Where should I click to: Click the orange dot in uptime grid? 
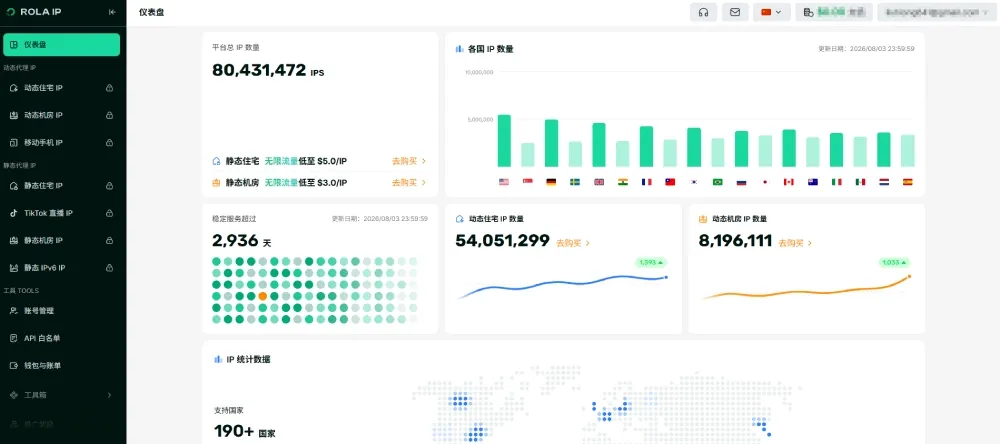pos(263,296)
